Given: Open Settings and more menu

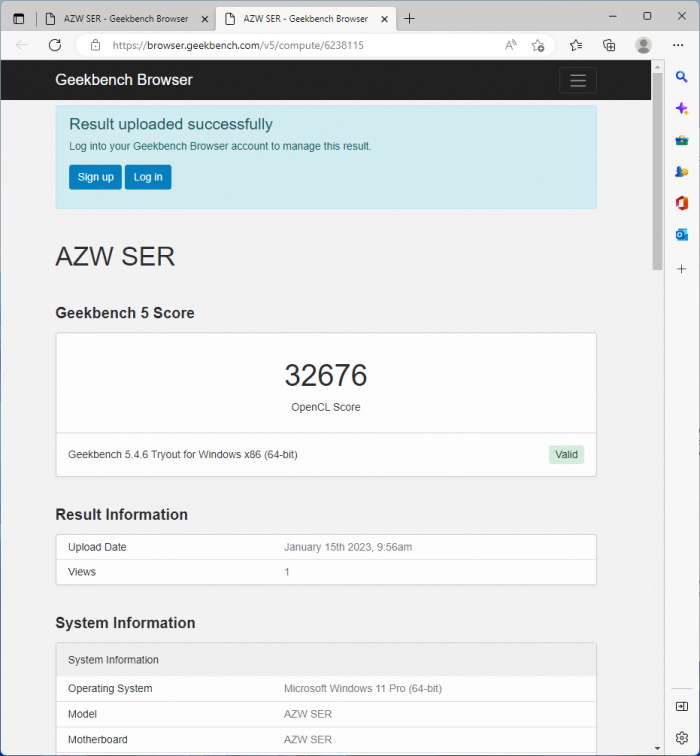Looking at the screenshot, I should click(678, 45).
